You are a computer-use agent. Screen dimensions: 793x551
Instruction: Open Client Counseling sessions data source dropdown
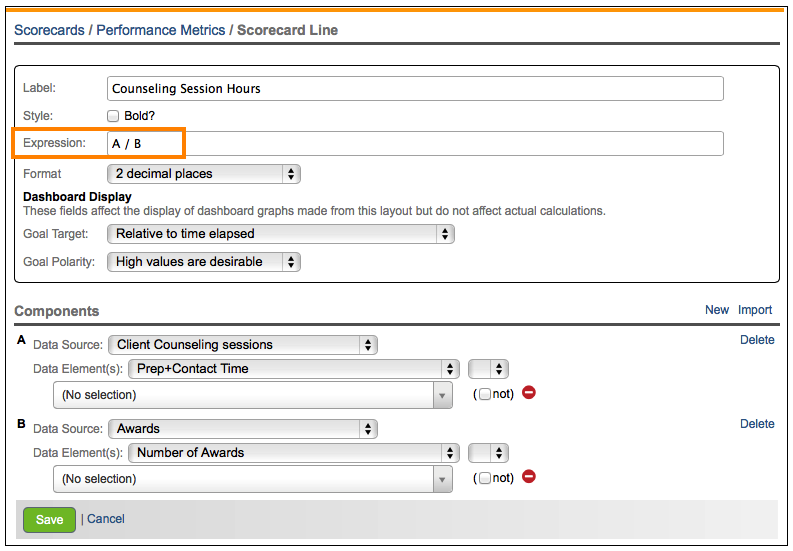coord(242,345)
